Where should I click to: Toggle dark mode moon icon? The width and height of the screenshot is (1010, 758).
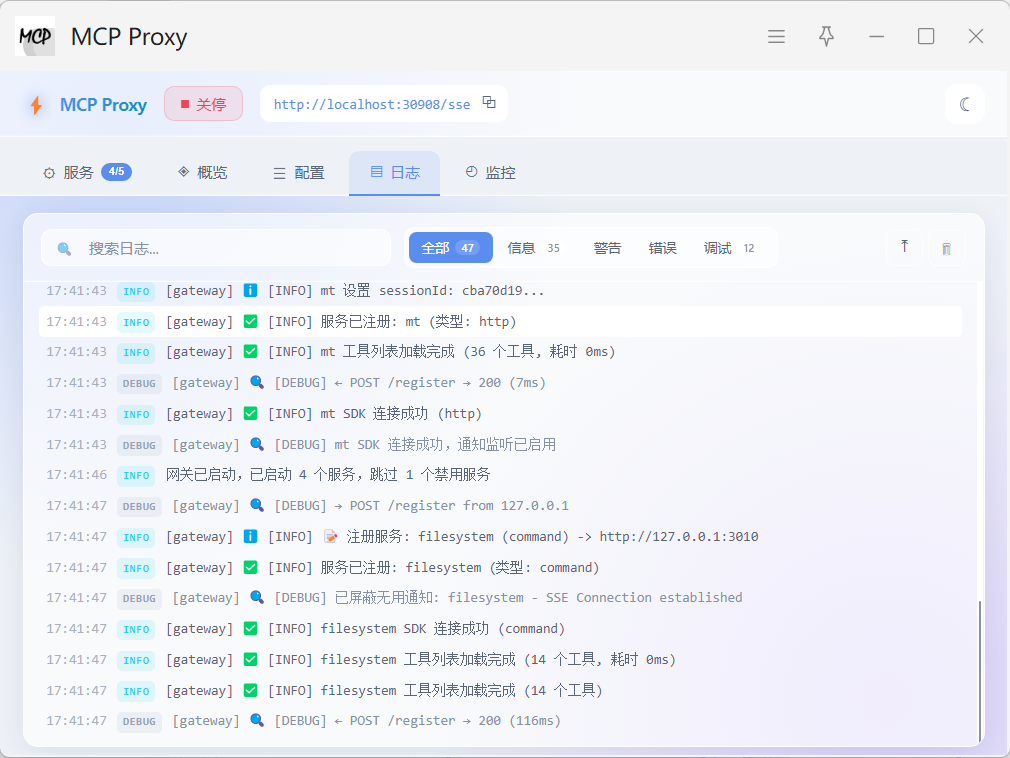point(964,104)
